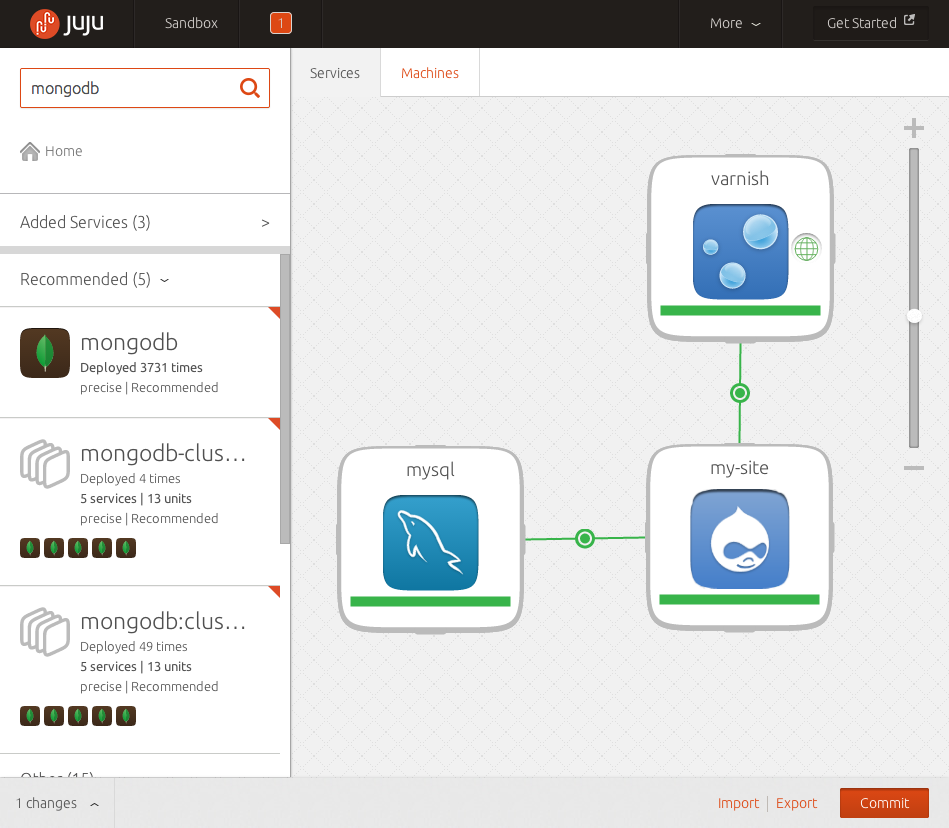Screen dimensions: 949x828
Task: Zoom out with the minus icon
Action: pyautogui.click(x=914, y=468)
